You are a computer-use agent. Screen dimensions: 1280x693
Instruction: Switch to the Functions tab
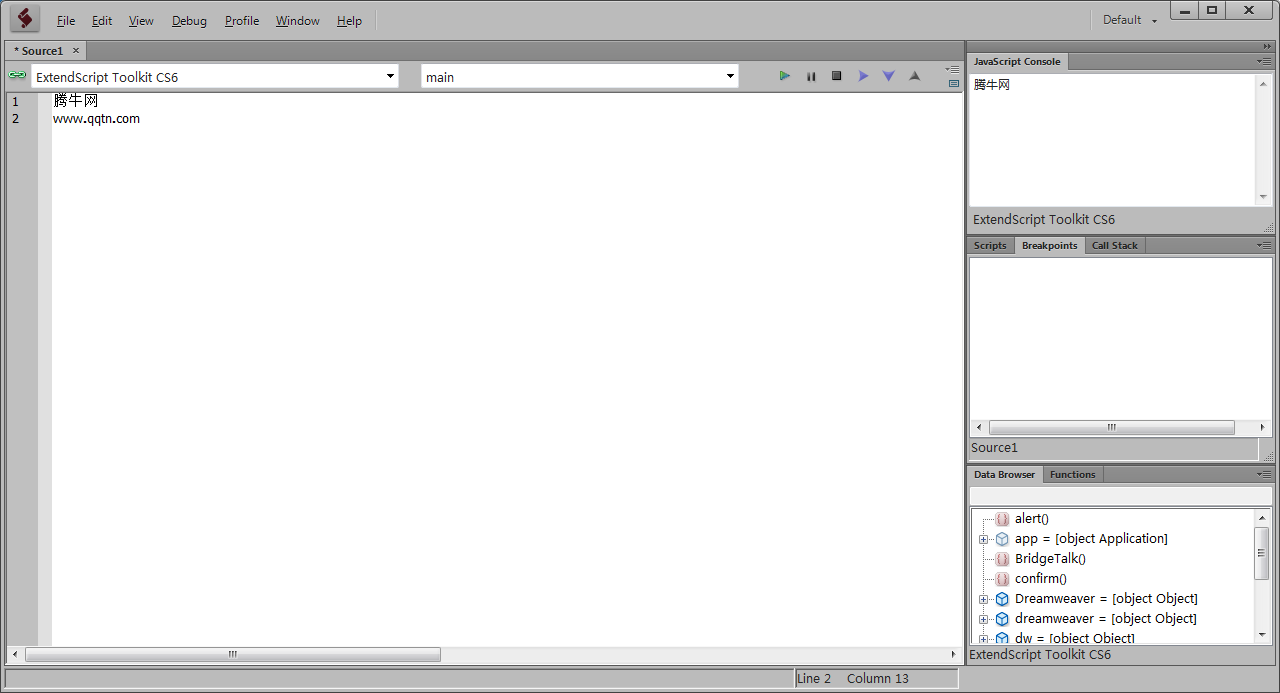tap(1073, 474)
